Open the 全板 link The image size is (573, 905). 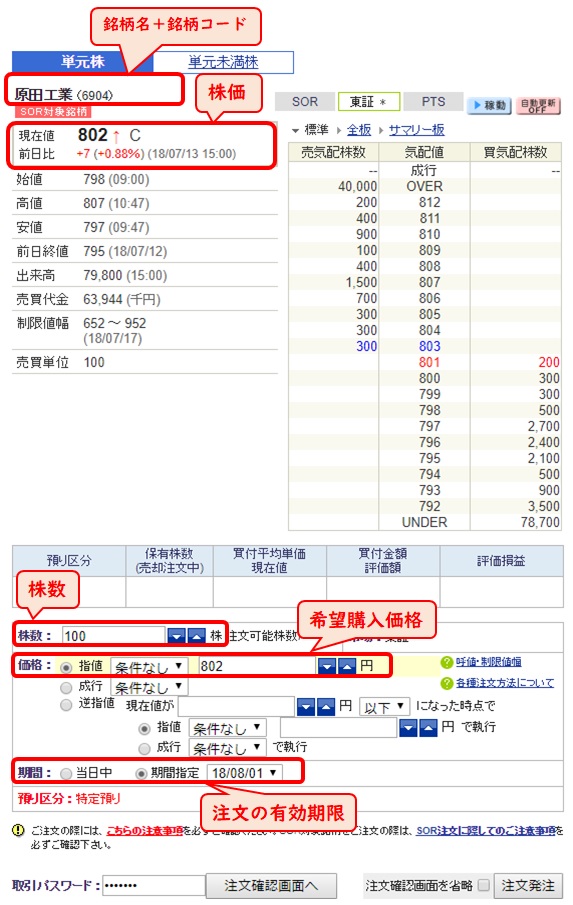[x=358, y=130]
